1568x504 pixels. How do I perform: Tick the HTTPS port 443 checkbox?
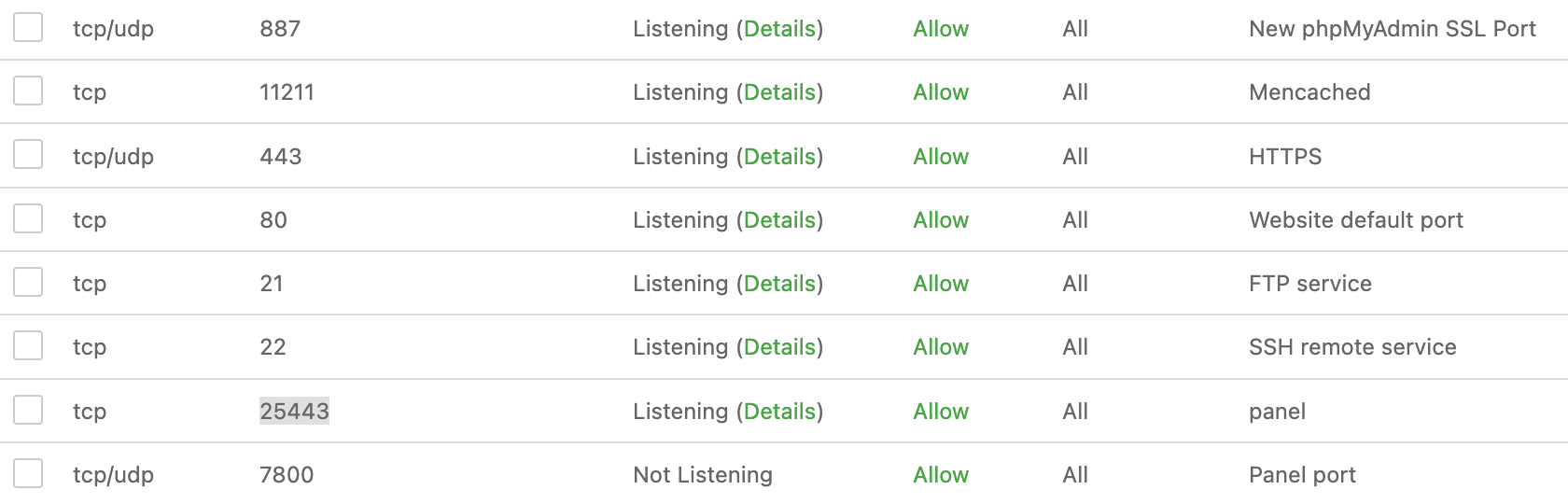coord(28,155)
